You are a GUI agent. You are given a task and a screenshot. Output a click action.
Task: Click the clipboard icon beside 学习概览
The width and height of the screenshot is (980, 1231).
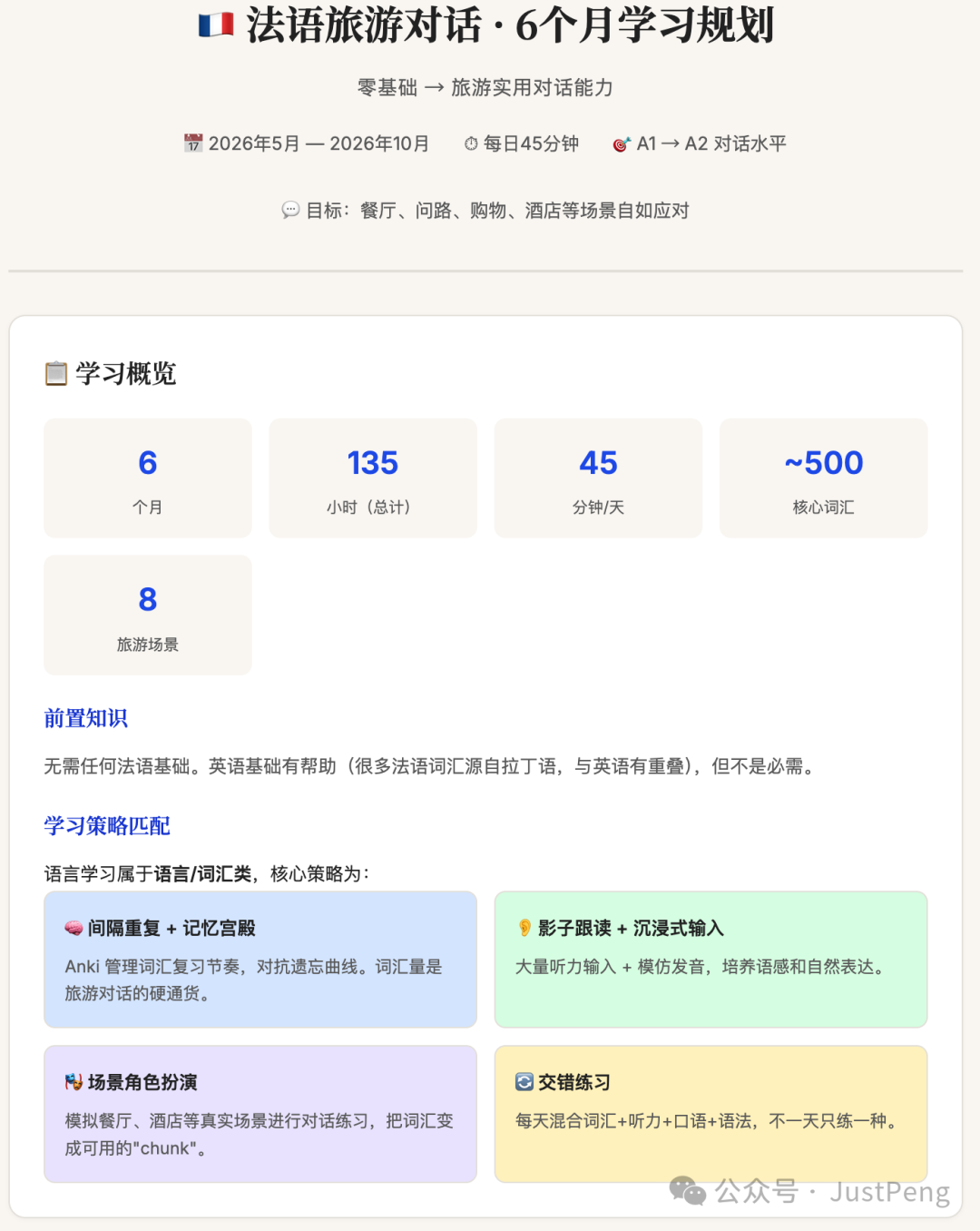click(x=56, y=373)
